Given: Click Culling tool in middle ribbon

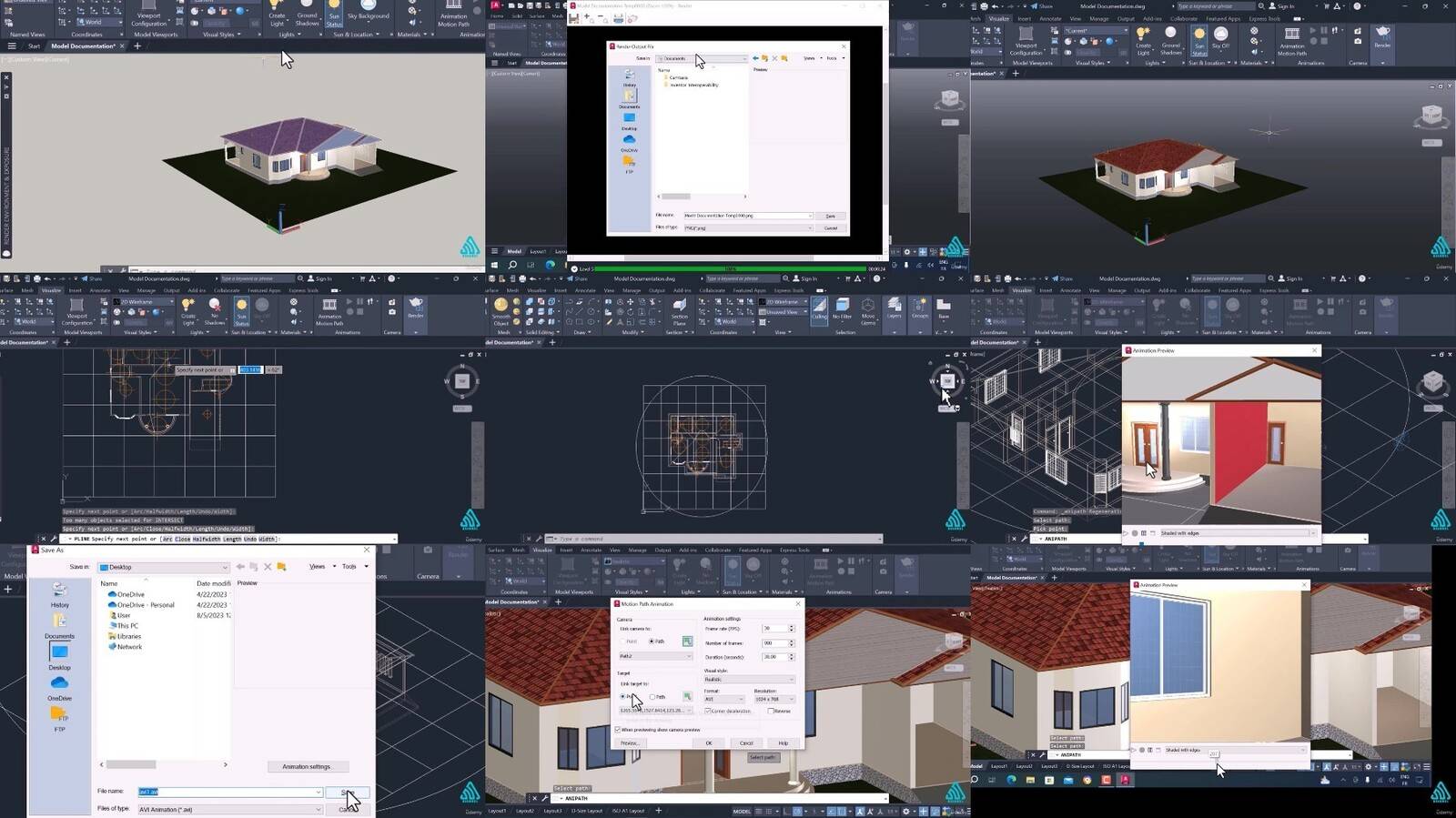Looking at the screenshot, I should pos(819,309).
